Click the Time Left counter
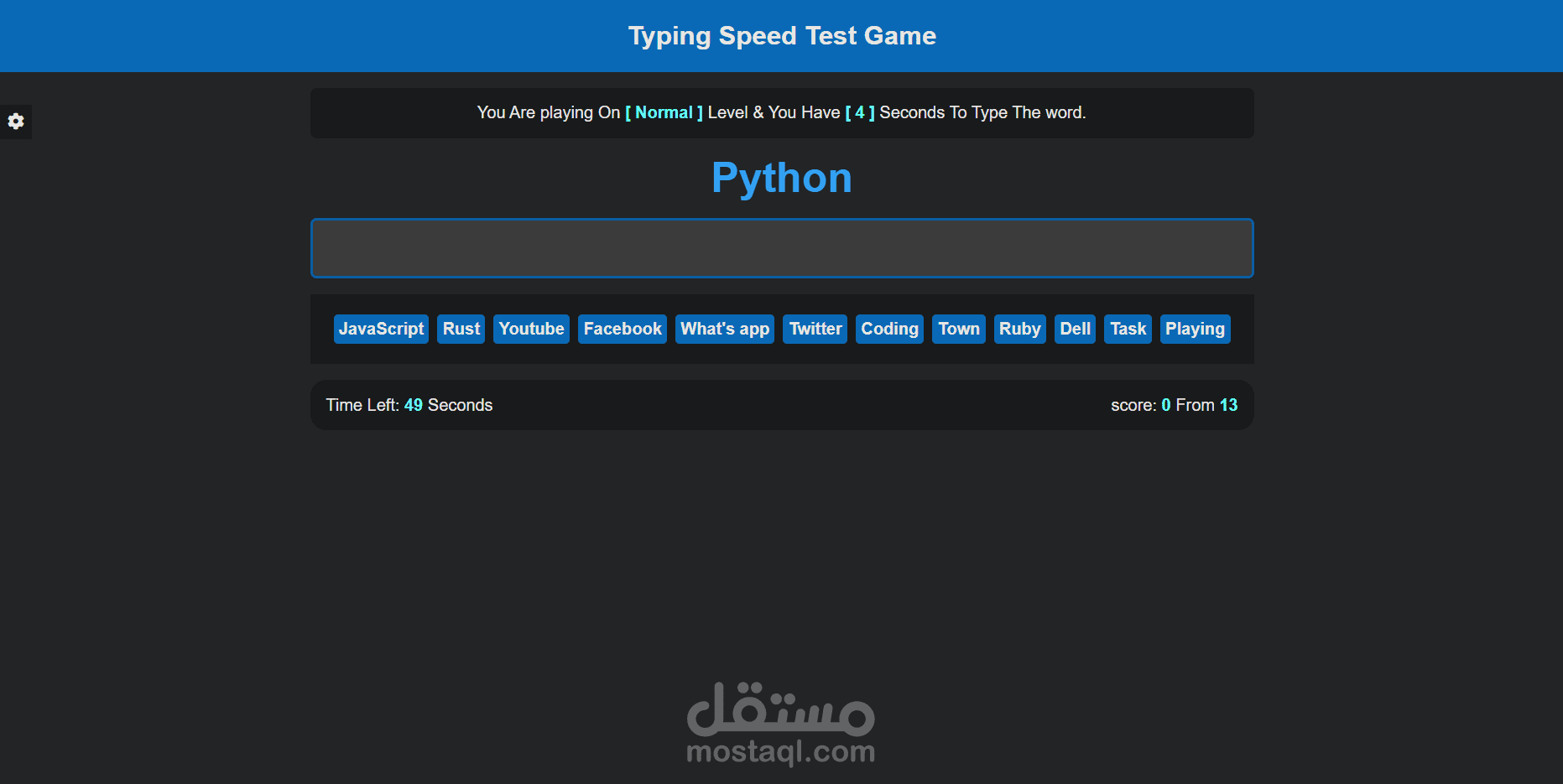Viewport: 1563px width, 784px height. pyautogui.click(x=409, y=405)
